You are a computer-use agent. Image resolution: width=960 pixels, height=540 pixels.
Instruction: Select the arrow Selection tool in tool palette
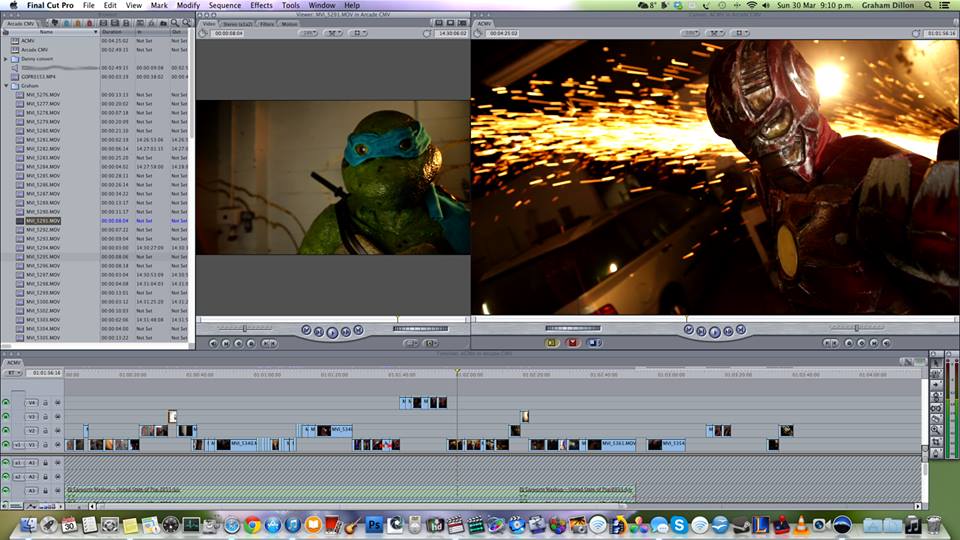936,362
